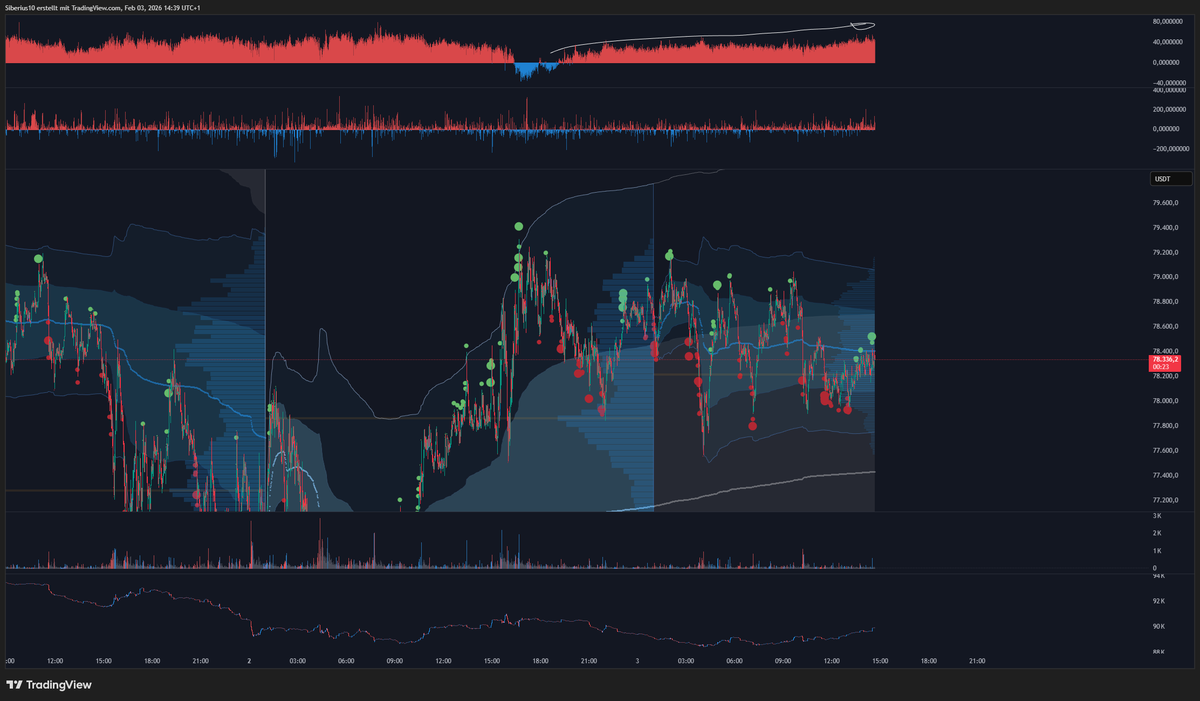1200x701 pixels.
Task: Click the 77.800,0 price axis label
Action: [1166, 426]
